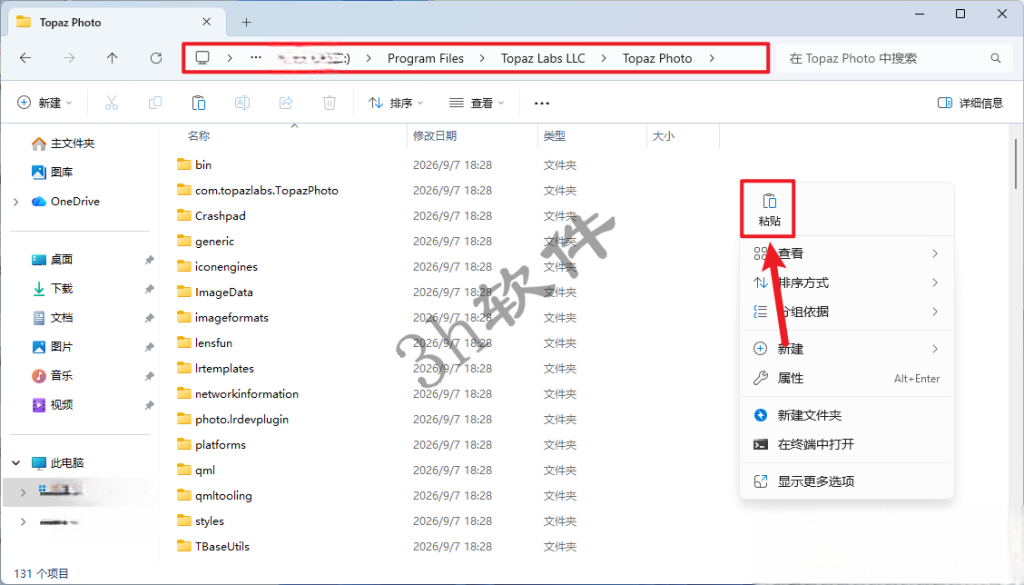Image resolution: width=1024 pixels, height=585 pixels.
Task: Click the Paste icon in toolbar
Action: pos(199,103)
